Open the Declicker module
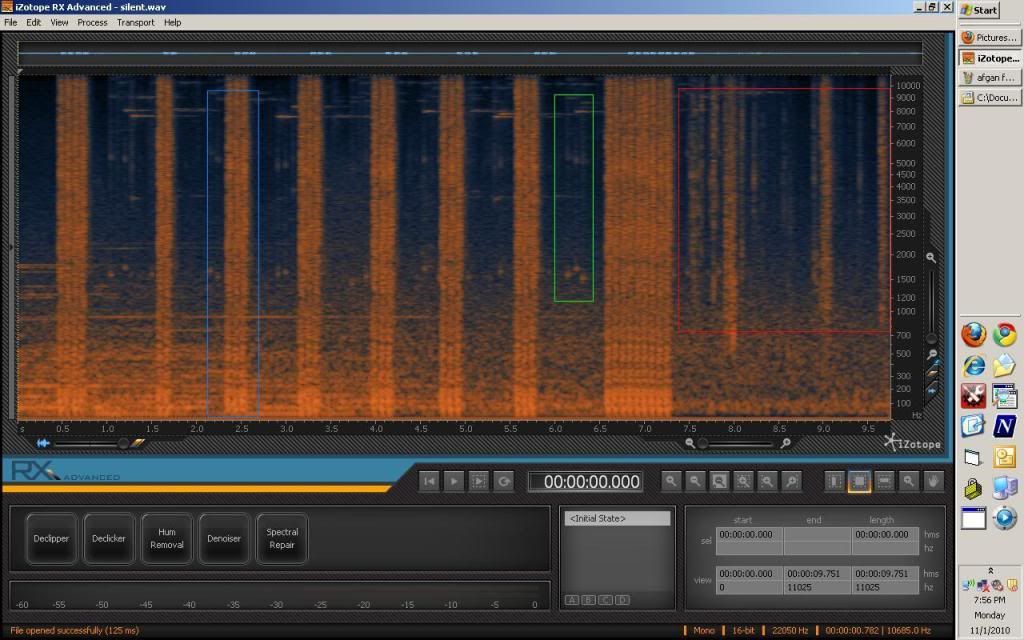Viewport: 1024px width, 640px height. tap(108, 539)
